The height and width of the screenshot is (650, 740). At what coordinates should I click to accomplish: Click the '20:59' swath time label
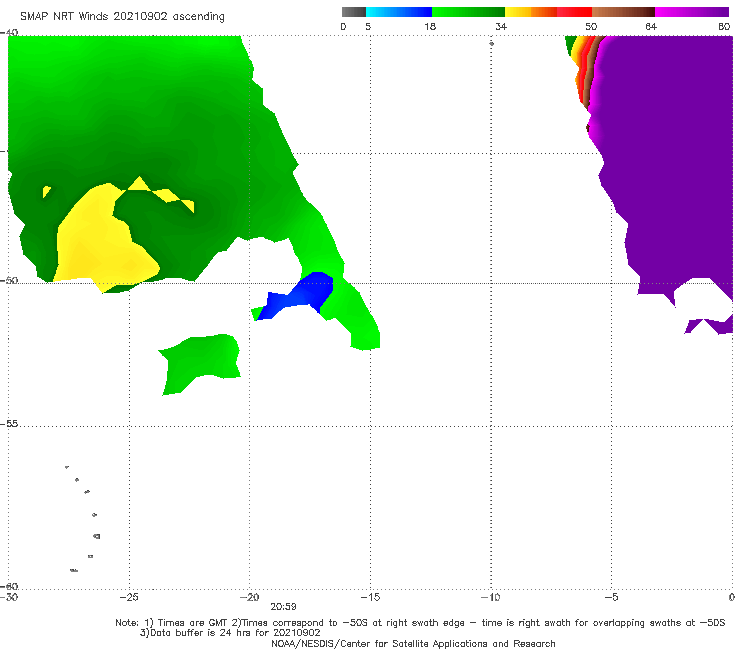click(283, 607)
